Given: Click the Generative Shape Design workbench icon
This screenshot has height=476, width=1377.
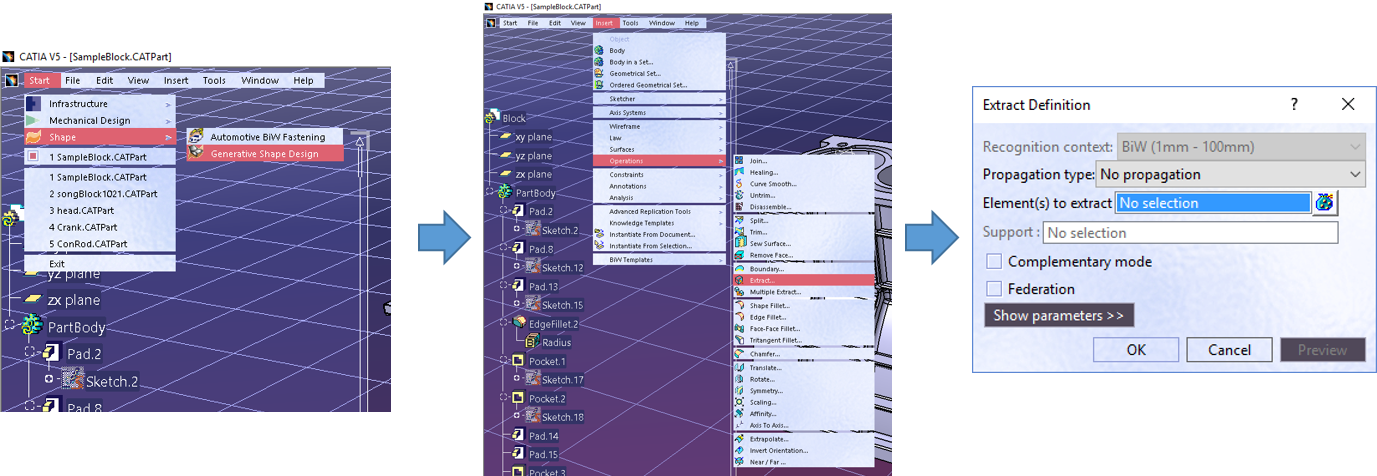Looking at the screenshot, I should click(196, 153).
